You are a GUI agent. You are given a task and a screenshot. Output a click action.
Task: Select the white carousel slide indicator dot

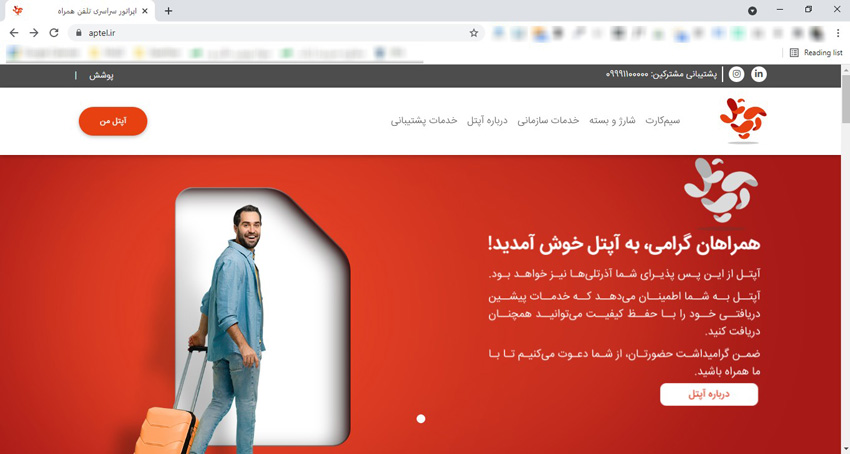coord(421,419)
